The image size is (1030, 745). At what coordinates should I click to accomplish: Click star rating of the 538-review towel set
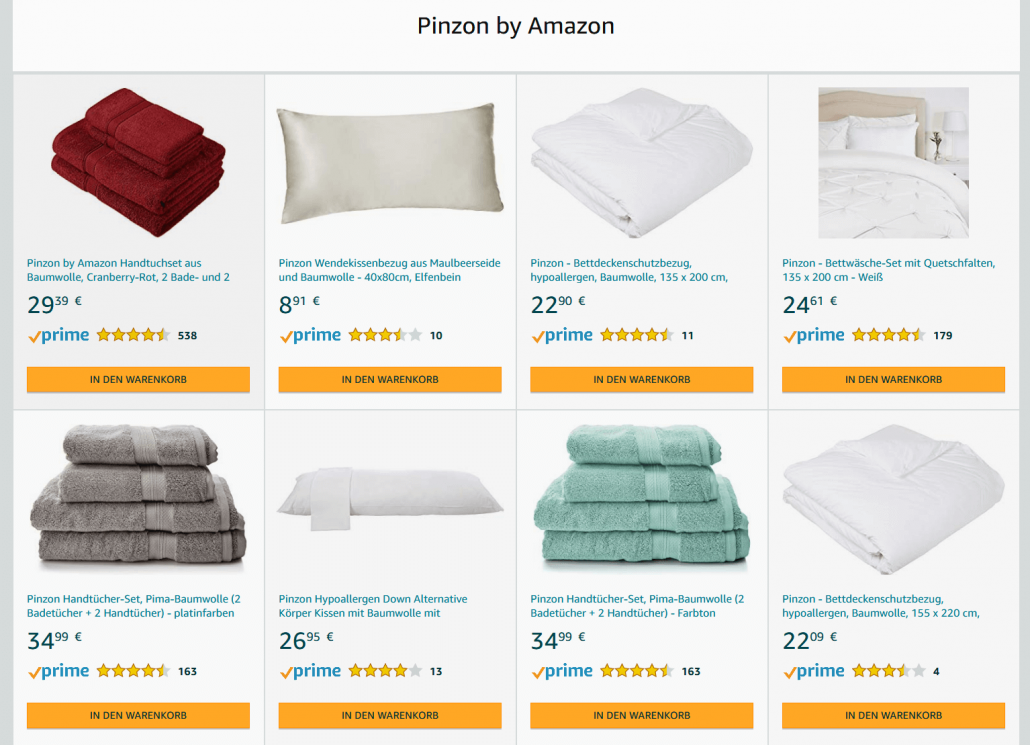133,336
